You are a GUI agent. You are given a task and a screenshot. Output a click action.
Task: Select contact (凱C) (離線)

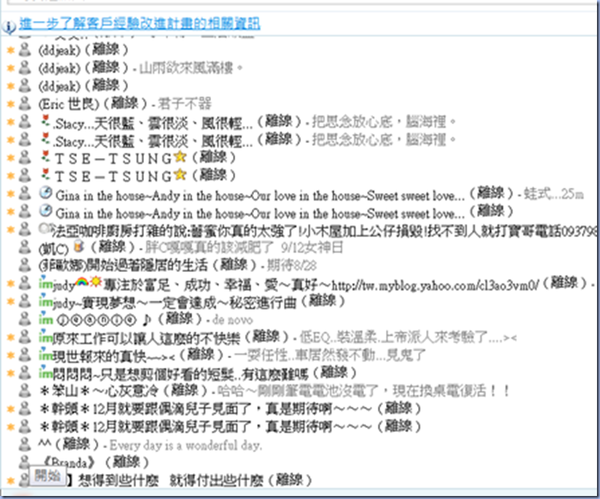(x=86, y=248)
